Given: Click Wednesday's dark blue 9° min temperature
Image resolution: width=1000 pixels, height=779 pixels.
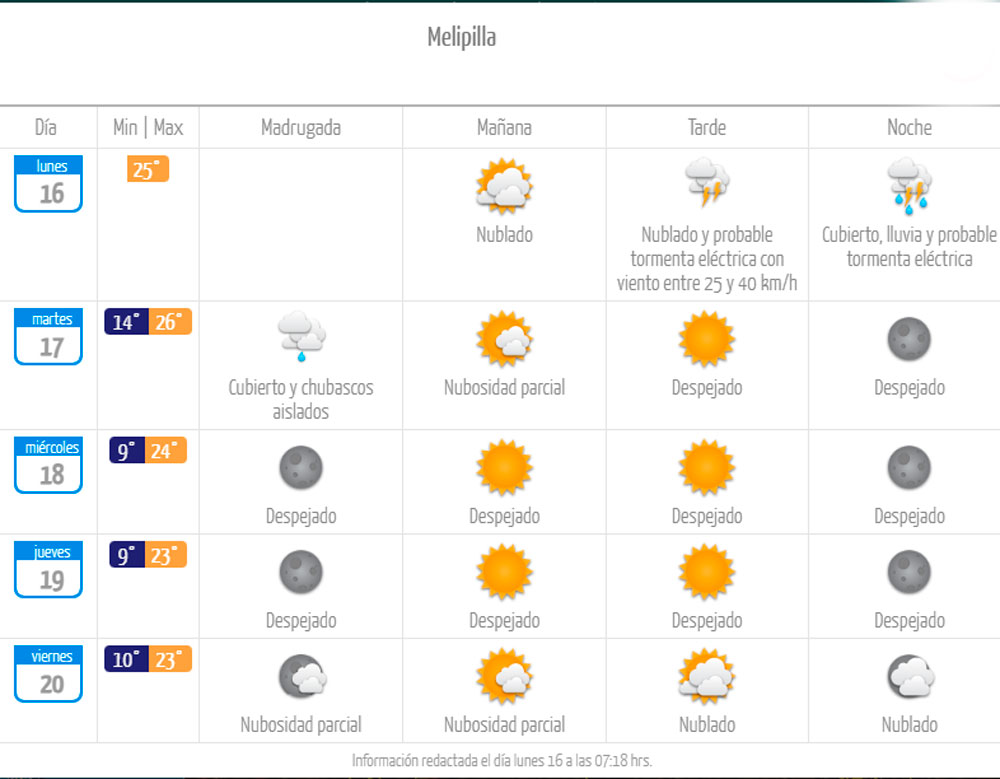Looking at the screenshot, I should coord(126,451).
